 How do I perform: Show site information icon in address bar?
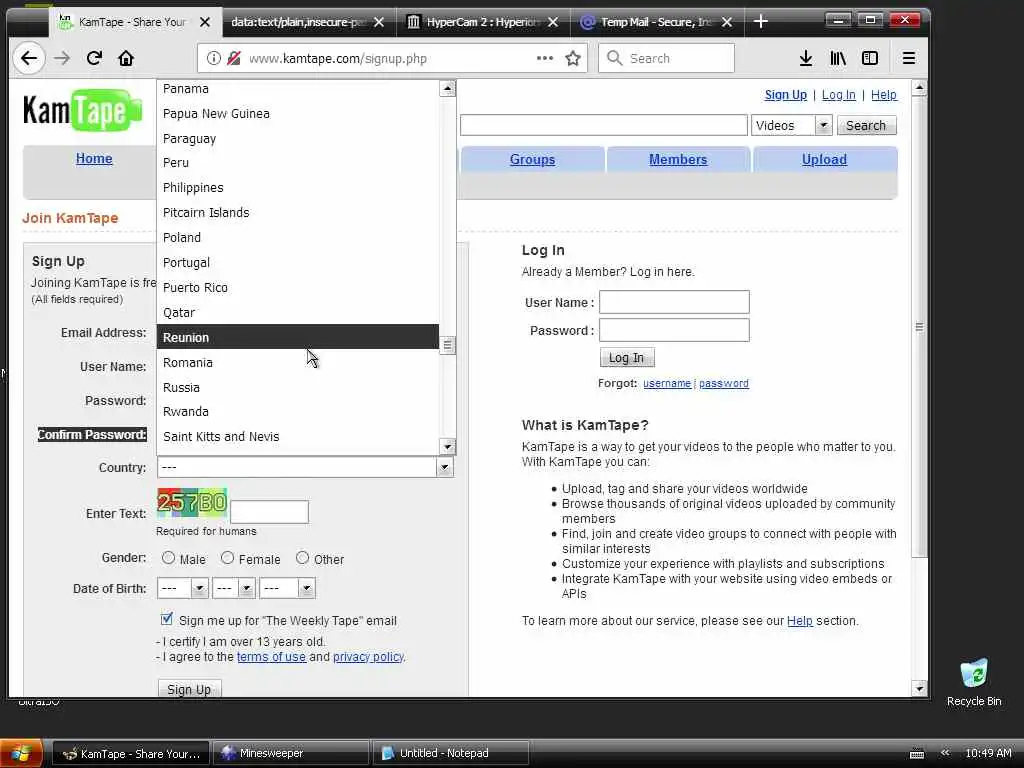[214, 58]
